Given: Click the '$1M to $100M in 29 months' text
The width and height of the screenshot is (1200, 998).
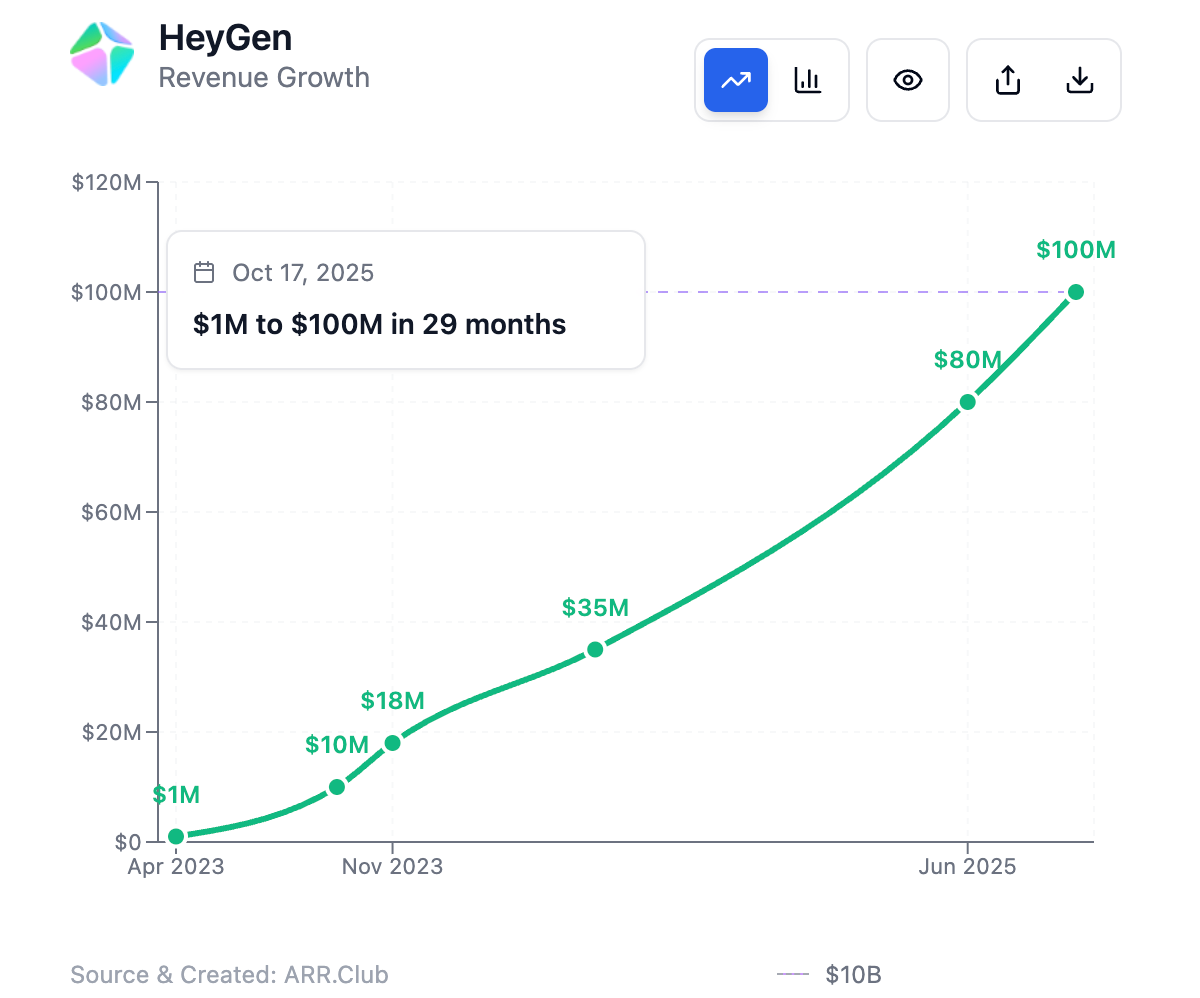Looking at the screenshot, I should point(380,324).
